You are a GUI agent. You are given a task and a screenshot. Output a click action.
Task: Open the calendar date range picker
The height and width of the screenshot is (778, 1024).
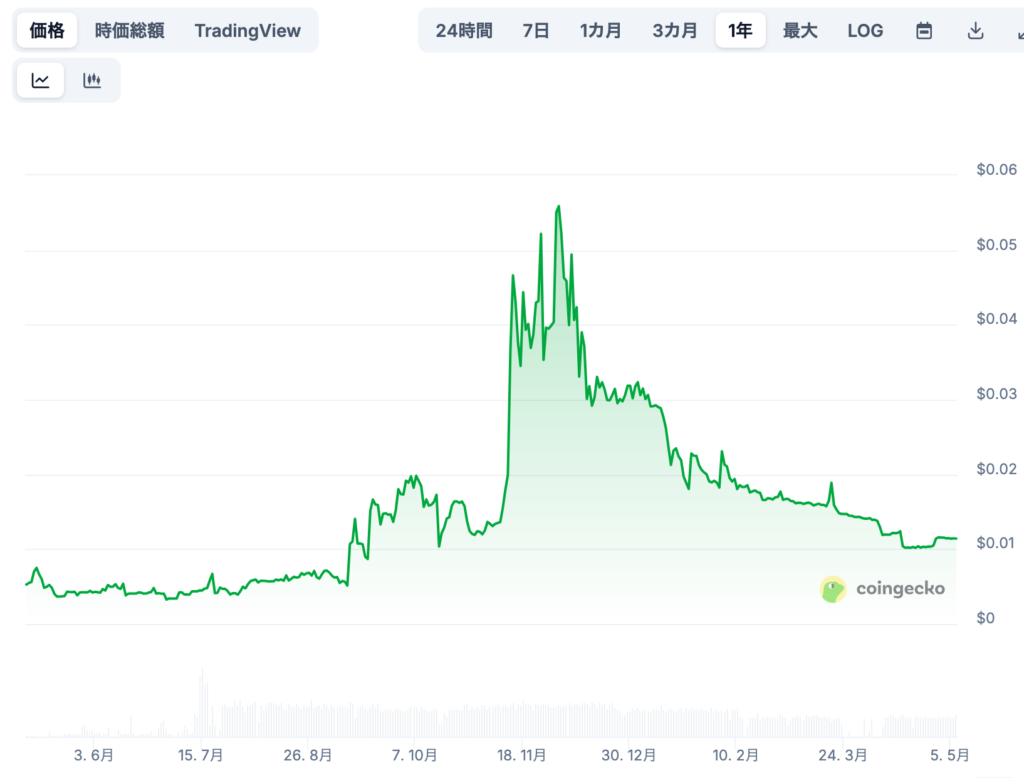click(923, 31)
